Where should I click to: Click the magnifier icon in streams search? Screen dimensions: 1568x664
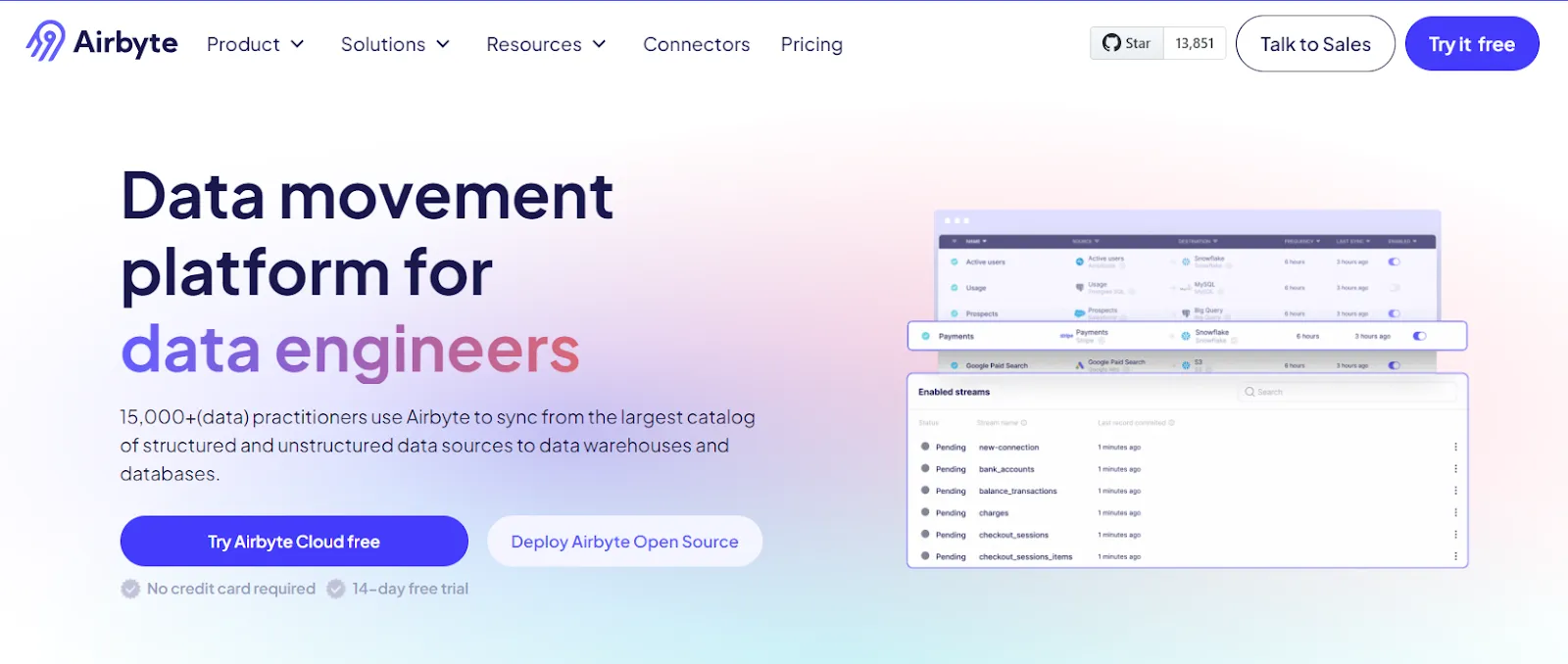coord(1249,392)
